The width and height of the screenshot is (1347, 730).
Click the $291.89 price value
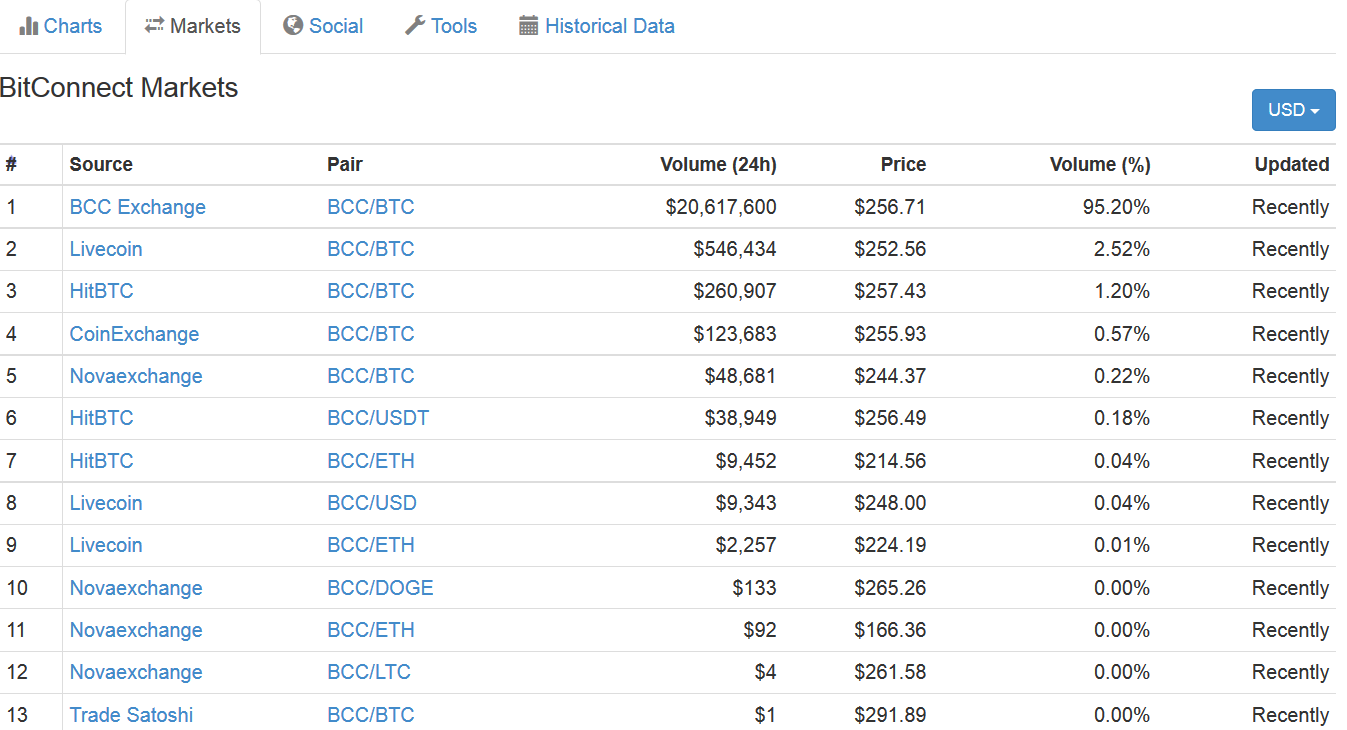tap(890, 715)
